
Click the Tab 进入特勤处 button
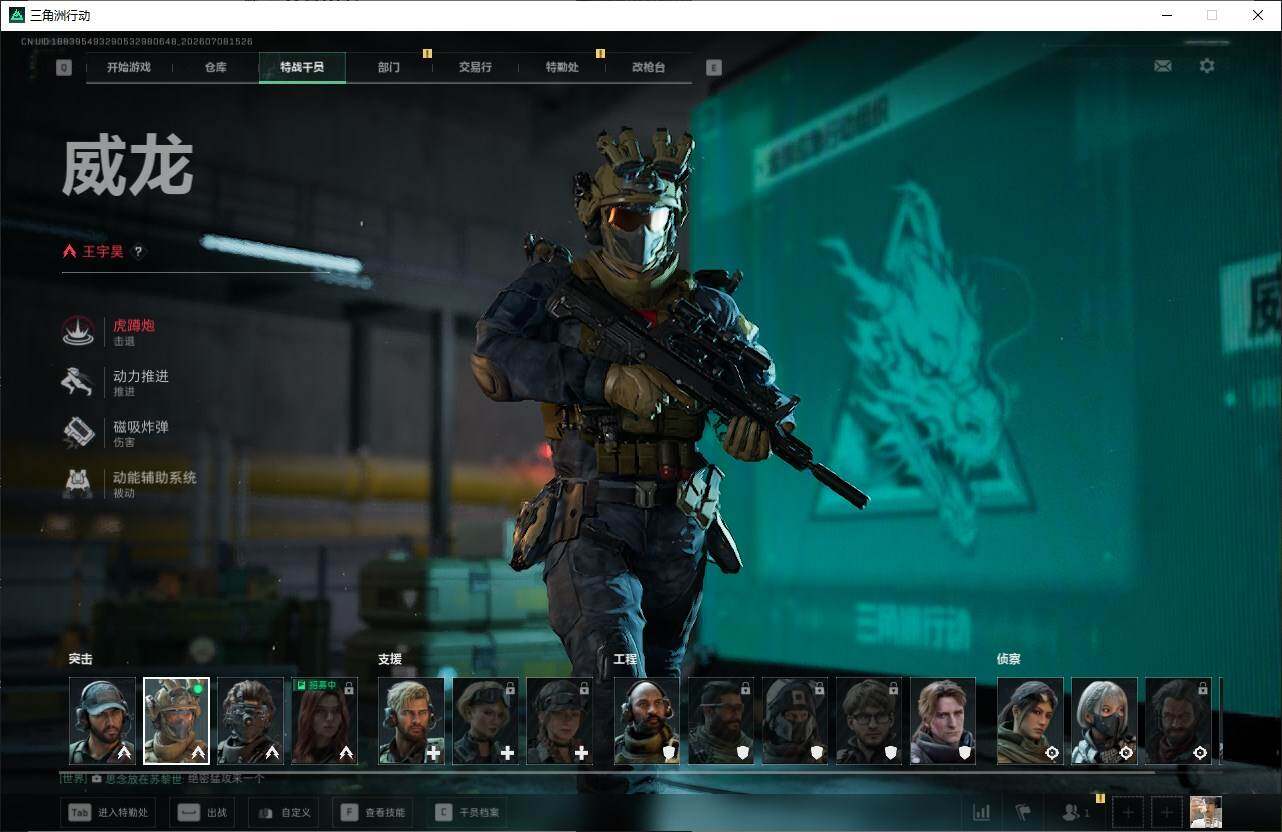(x=108, y=812)
